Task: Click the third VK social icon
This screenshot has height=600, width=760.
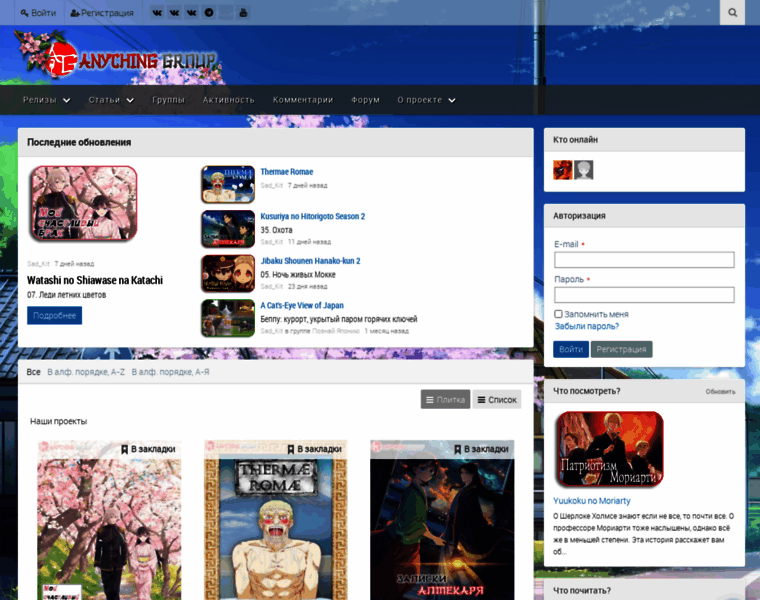Action: tap(192, 13)
